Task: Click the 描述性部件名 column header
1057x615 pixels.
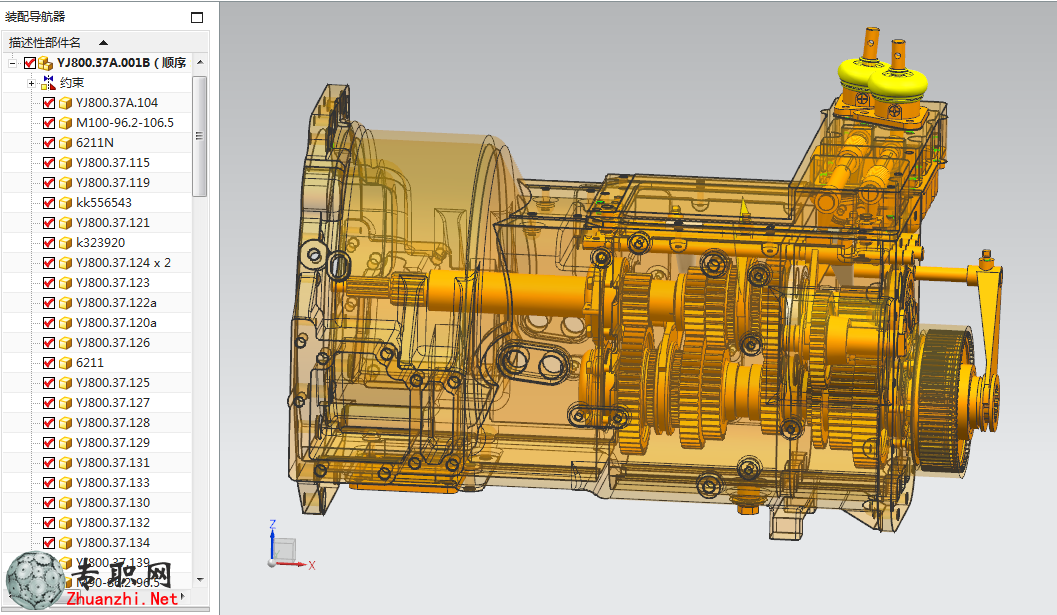Action: click(x=106, y=42)
